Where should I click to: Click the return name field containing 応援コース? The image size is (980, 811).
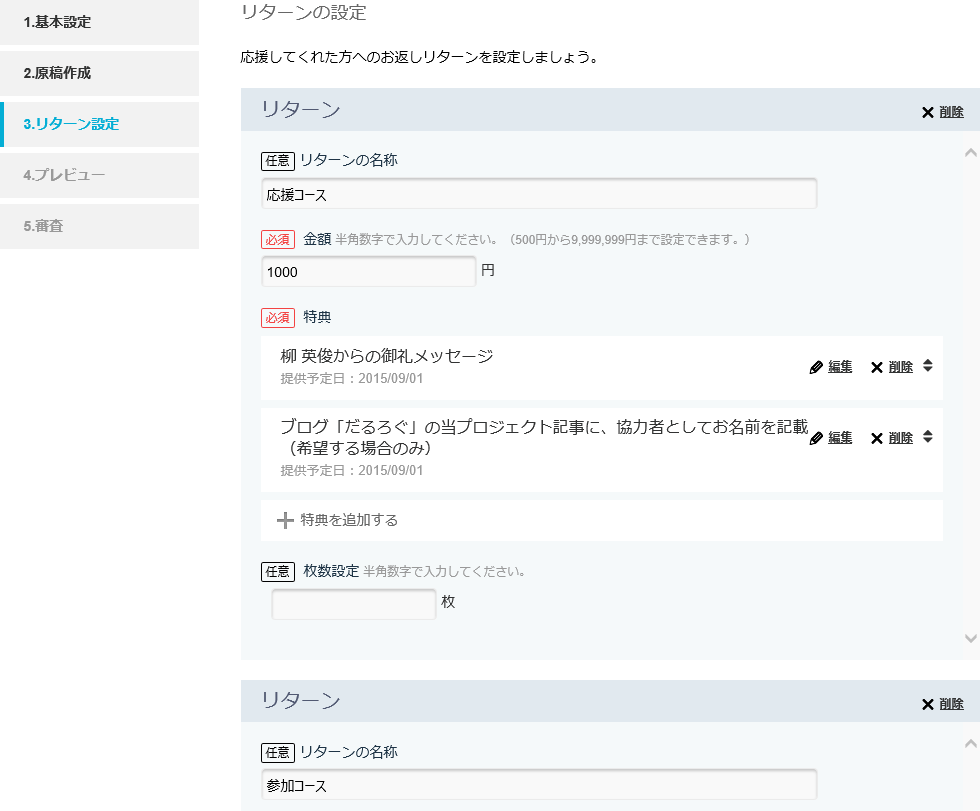click(539, 194)
